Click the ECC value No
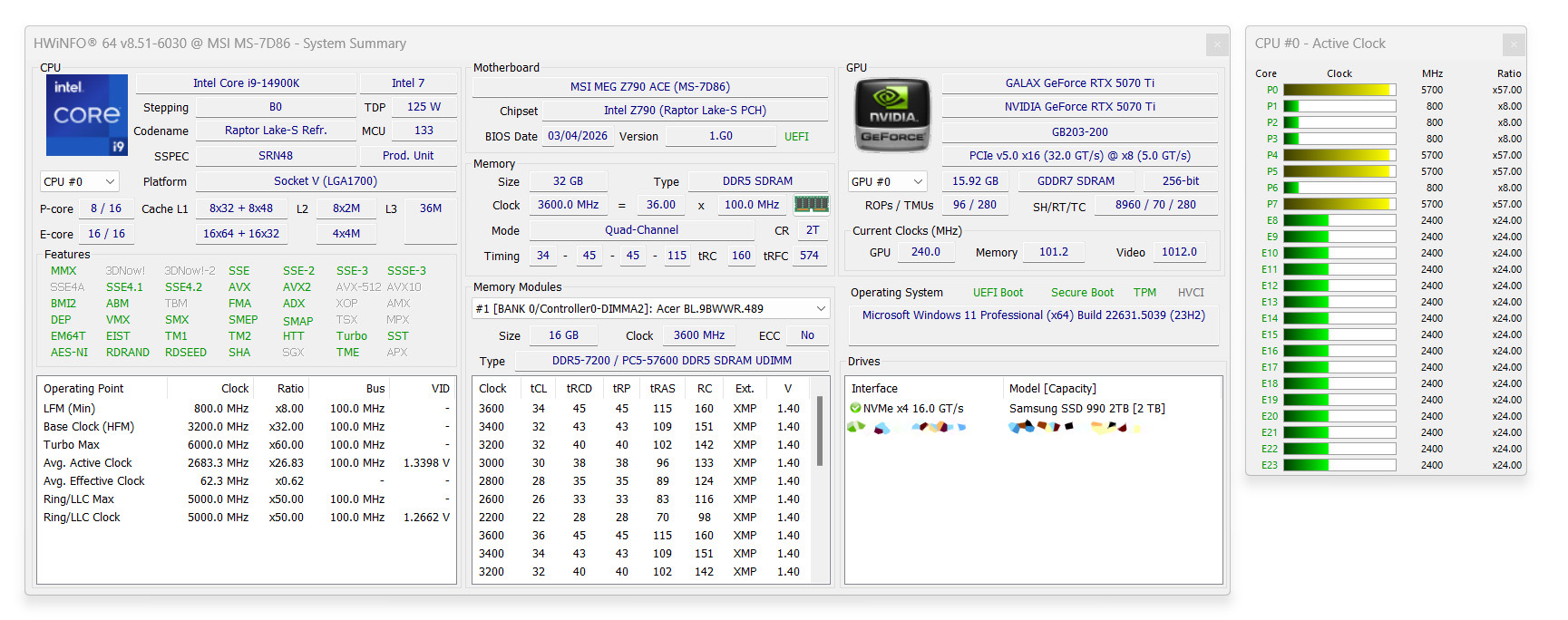This screenshot has height=620, width=1568. (807, 335)
